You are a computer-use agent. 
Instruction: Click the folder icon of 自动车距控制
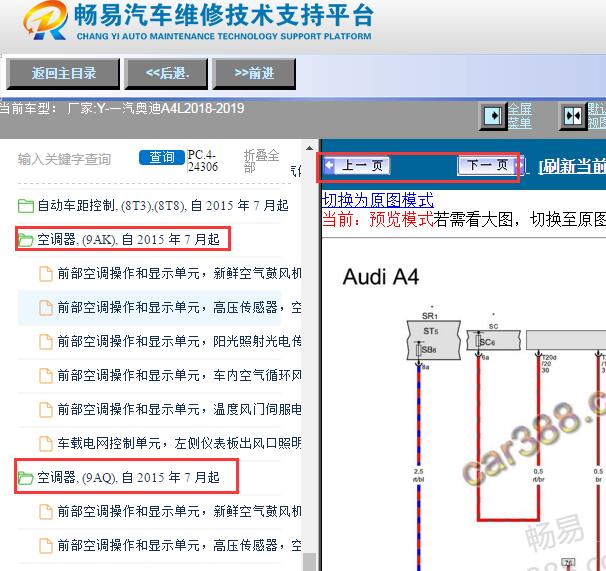(26, 206)
